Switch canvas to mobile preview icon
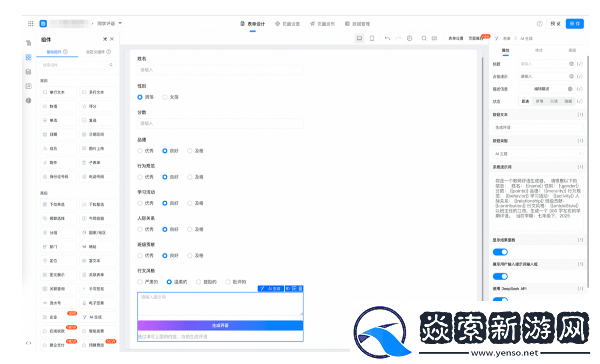The width and height of the screenshot is (600, 364). click(372, 38)
